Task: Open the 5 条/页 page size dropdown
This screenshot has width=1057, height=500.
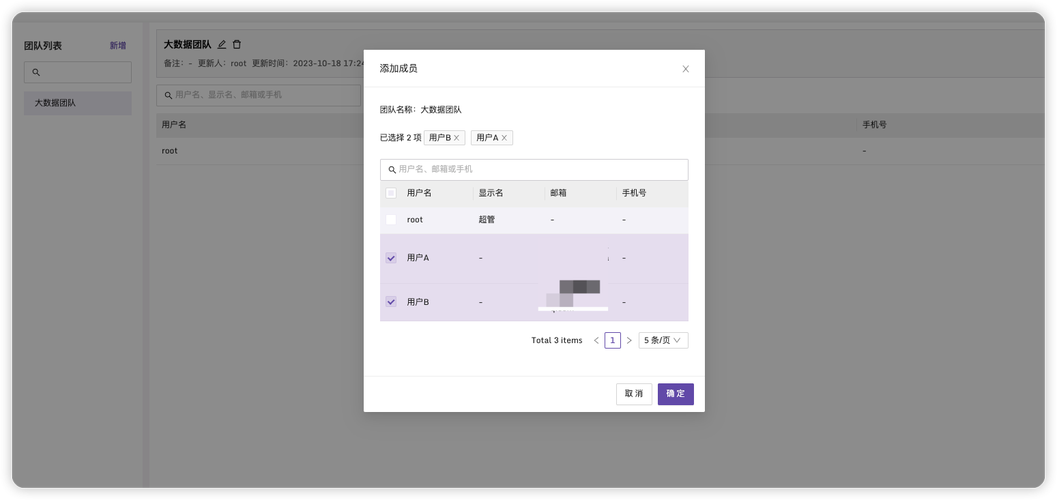Action: 663,340
